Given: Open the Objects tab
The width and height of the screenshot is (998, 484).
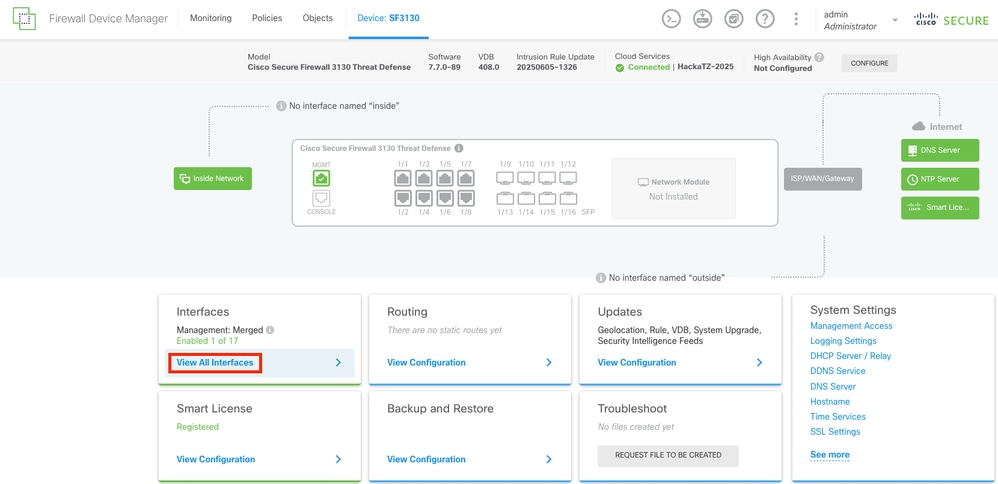Looking at the screenshot, I should click(318, 18).
